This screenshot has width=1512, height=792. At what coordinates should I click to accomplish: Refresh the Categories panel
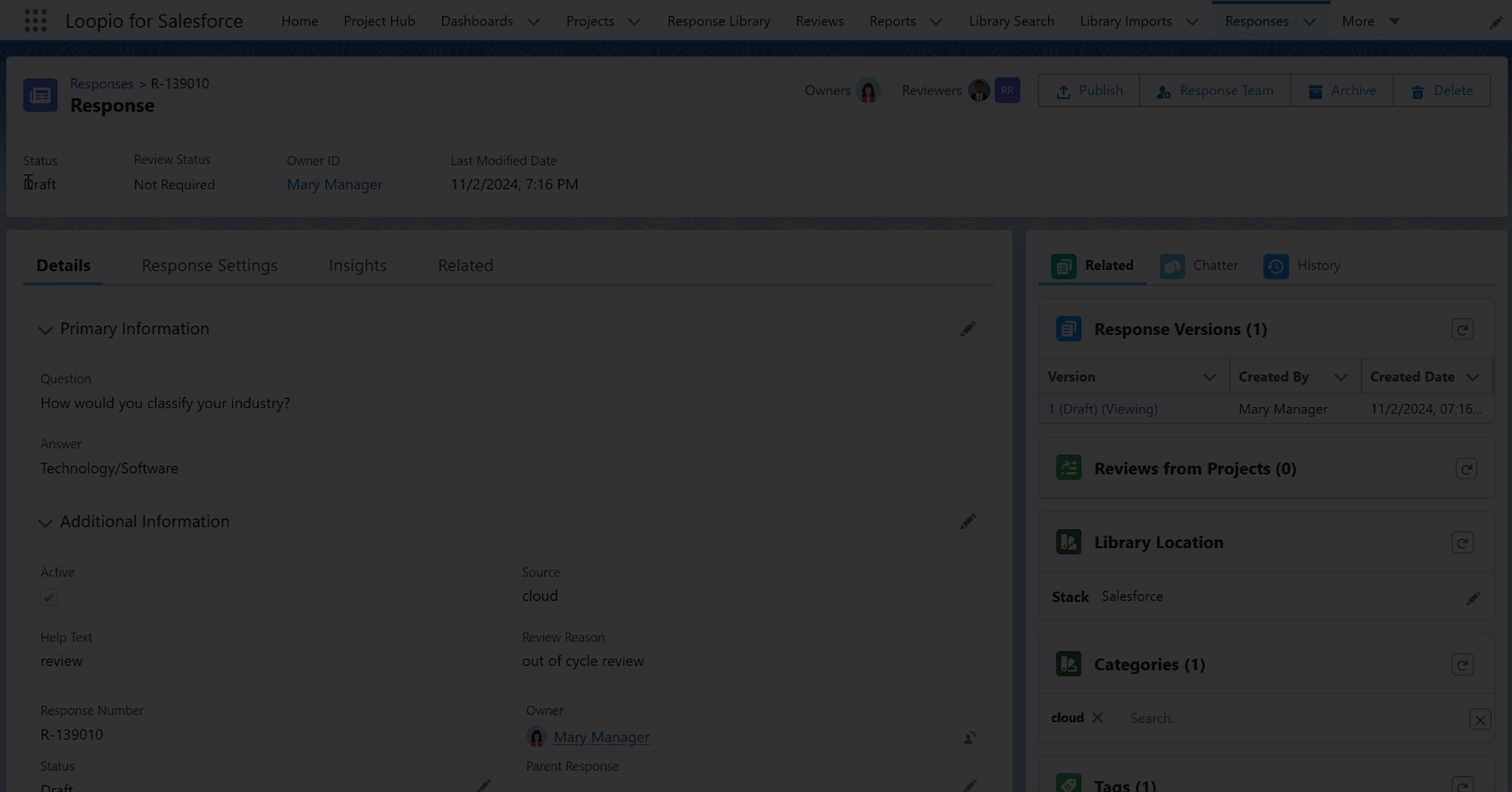click(1462, 664)
